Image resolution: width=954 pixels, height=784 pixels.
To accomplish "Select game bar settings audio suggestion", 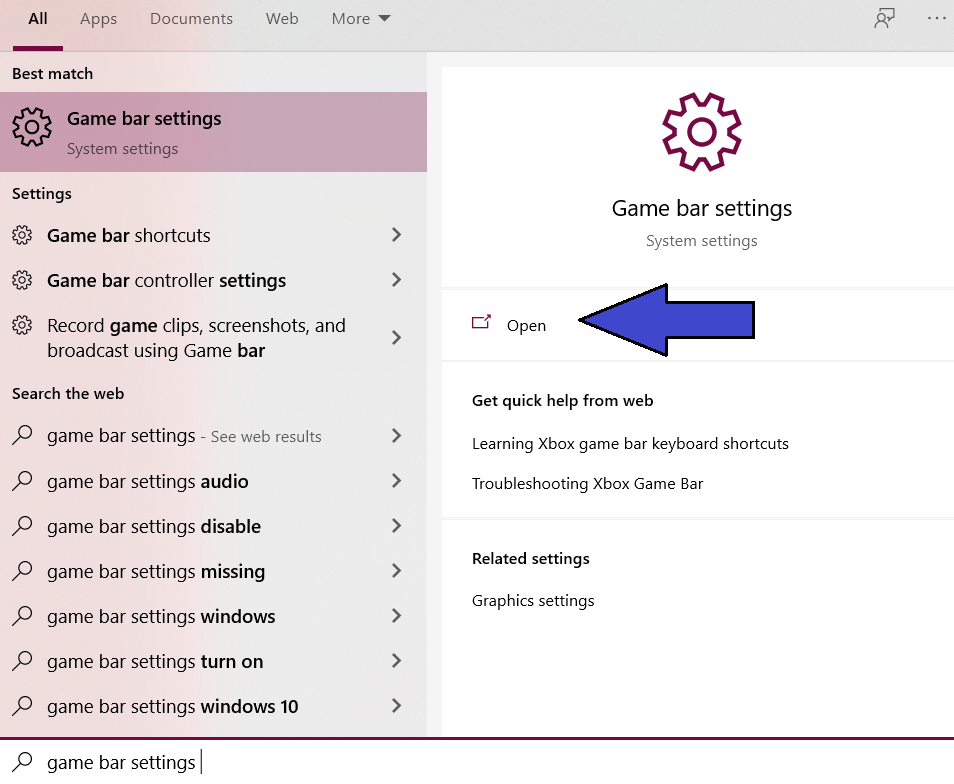I will 213,481.
